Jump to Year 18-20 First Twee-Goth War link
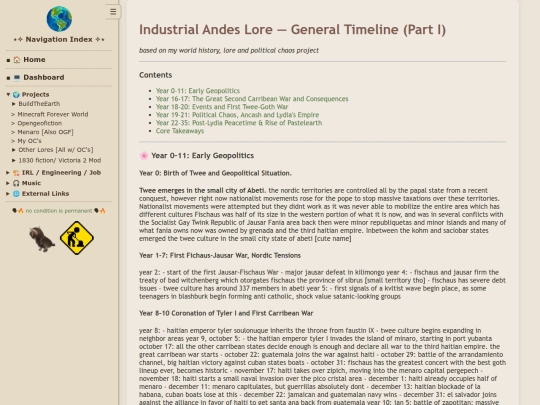The image size is (540, 405). point(222,107)
